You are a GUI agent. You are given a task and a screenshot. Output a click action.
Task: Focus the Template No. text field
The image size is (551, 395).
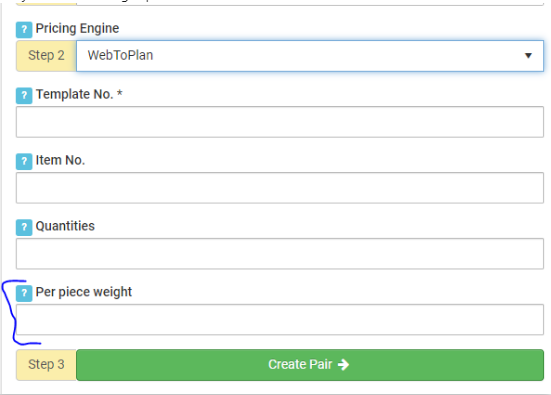point(280,122)
